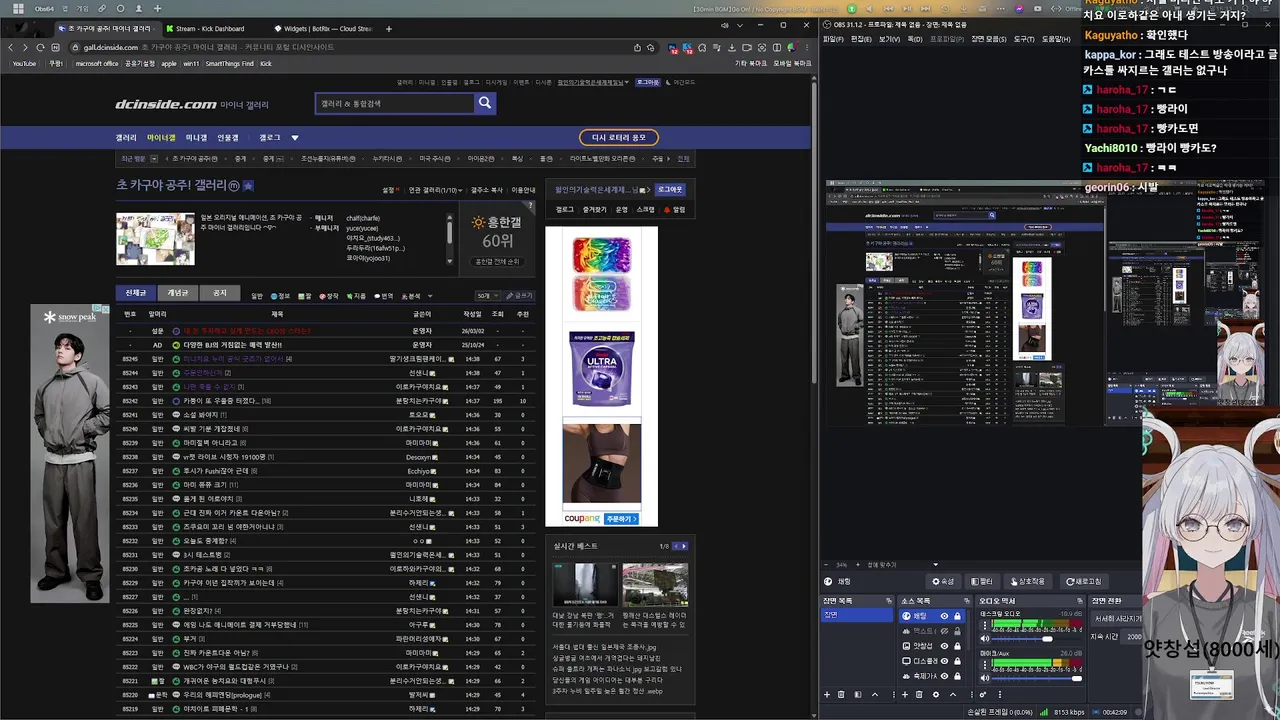Open OBS source 속성 properties button
The image size is (1280, 720).
click(x=943, y=582)
